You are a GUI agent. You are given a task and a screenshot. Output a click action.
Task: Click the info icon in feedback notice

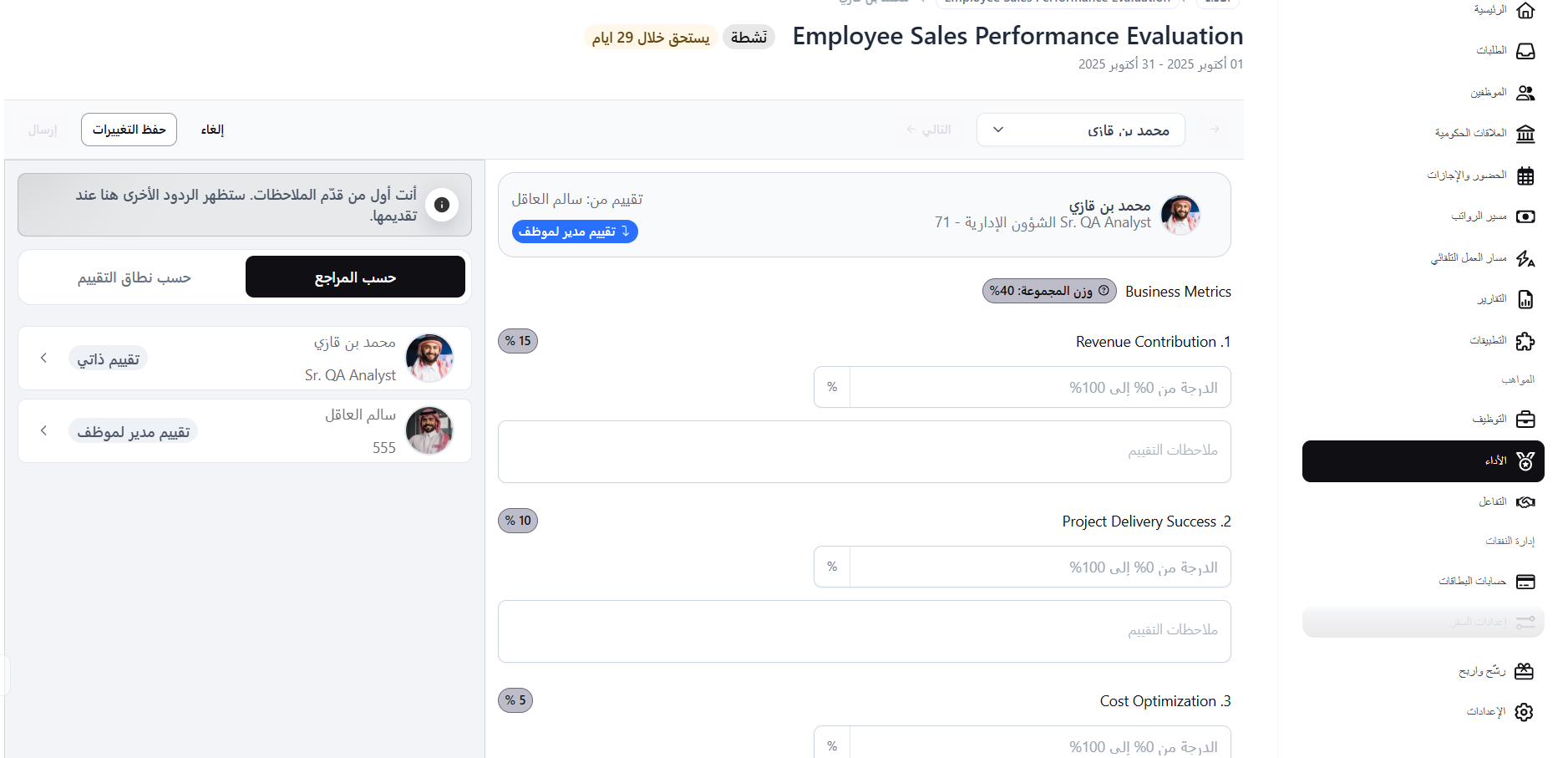442,205
